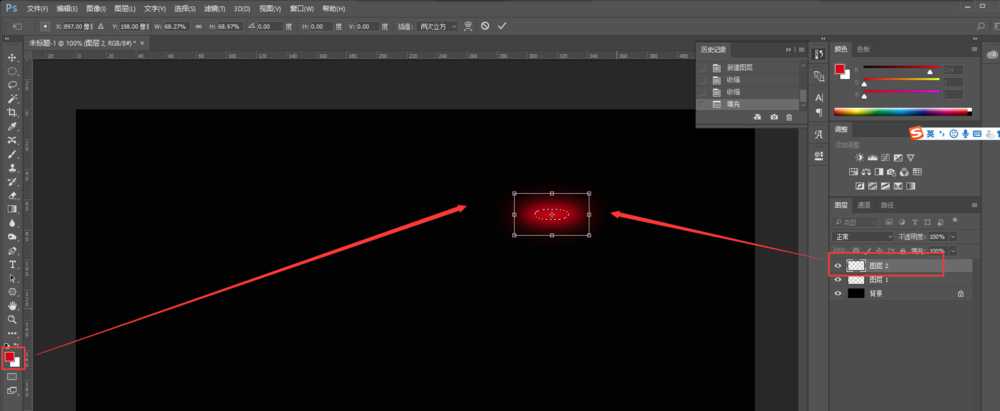Click the 图层 1 layer thumbnail
Image resolution: width=1000 pixels, height=411 pixels.
(856, 280)
